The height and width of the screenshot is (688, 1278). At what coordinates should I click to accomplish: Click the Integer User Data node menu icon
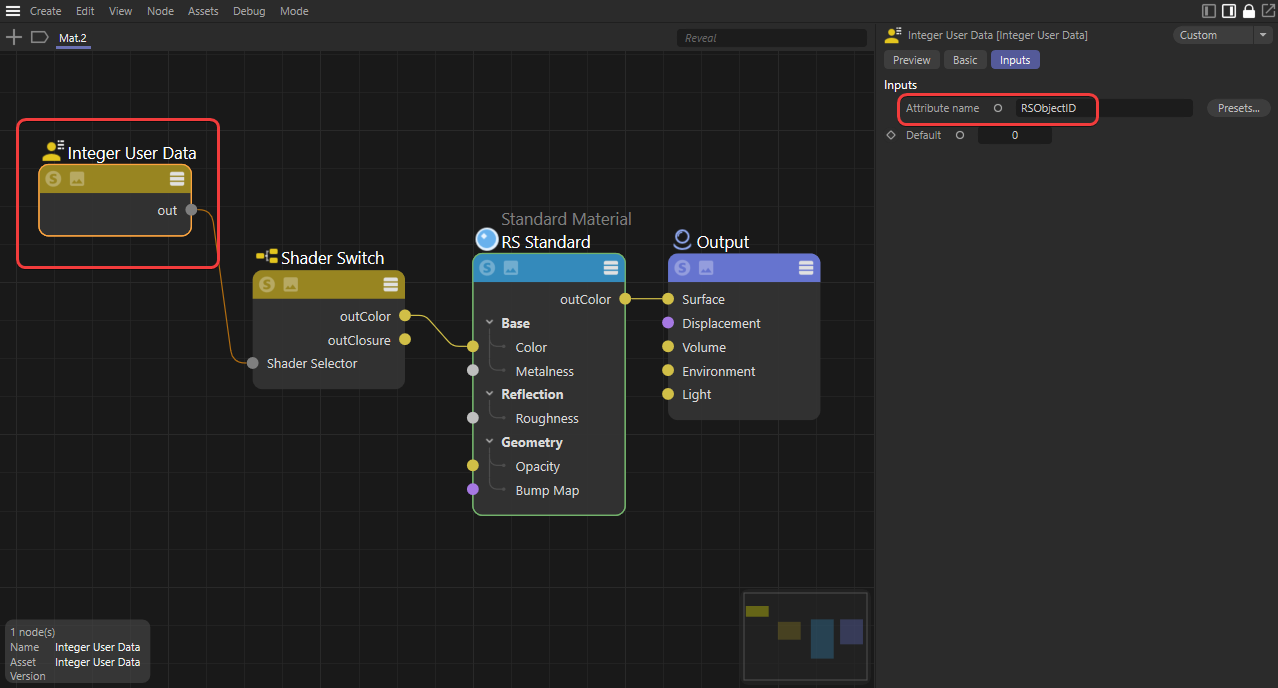[x=177, y=179]
